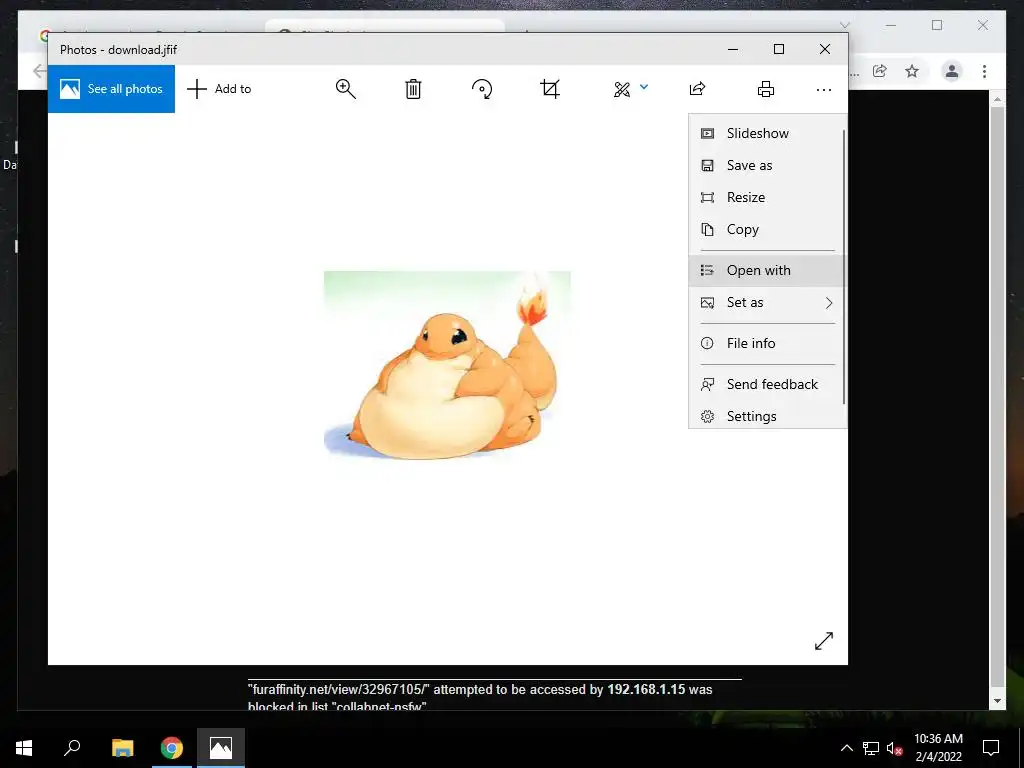This screenshot has width=1024, height=768.
Task: Click the Chrome tab search chevron
Action: click(x=844, y=25)
